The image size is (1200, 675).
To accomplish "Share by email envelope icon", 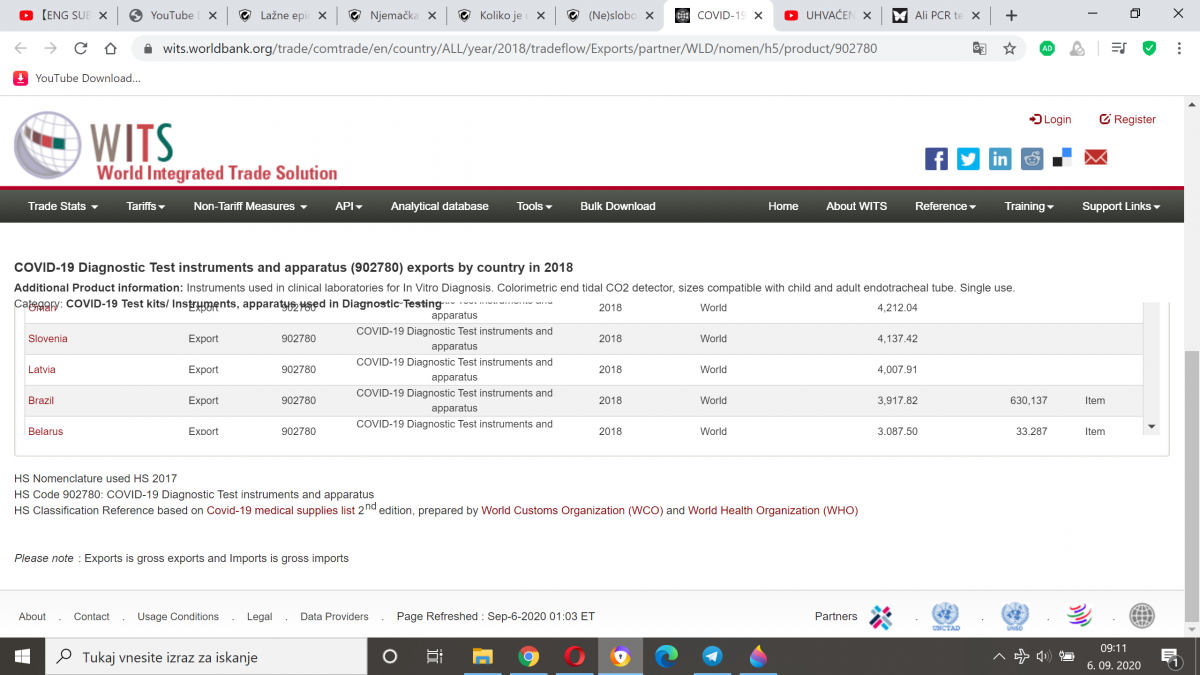I will [x=1096, y=158].
